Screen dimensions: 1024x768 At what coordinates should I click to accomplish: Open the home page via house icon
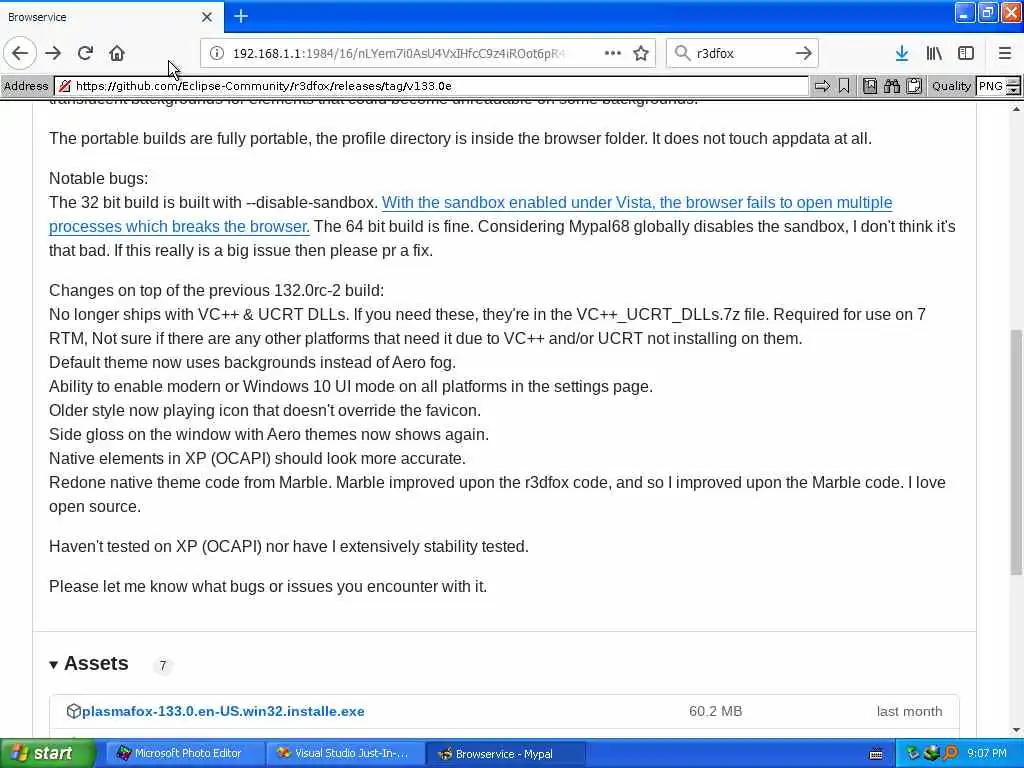tap(117, 53)
